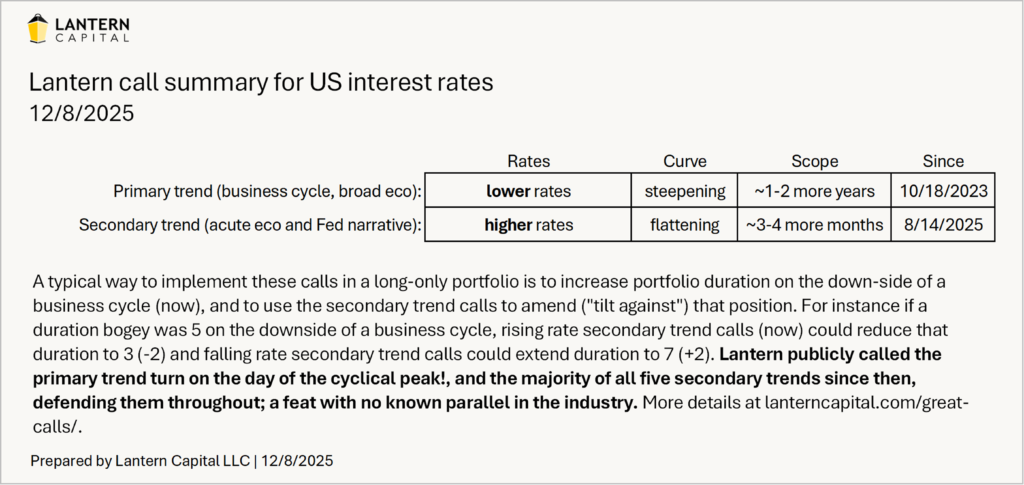This screenshot has height=485, width=1024.
Task: Select the 'Lantern call summary' title heading
Action: 261,82
